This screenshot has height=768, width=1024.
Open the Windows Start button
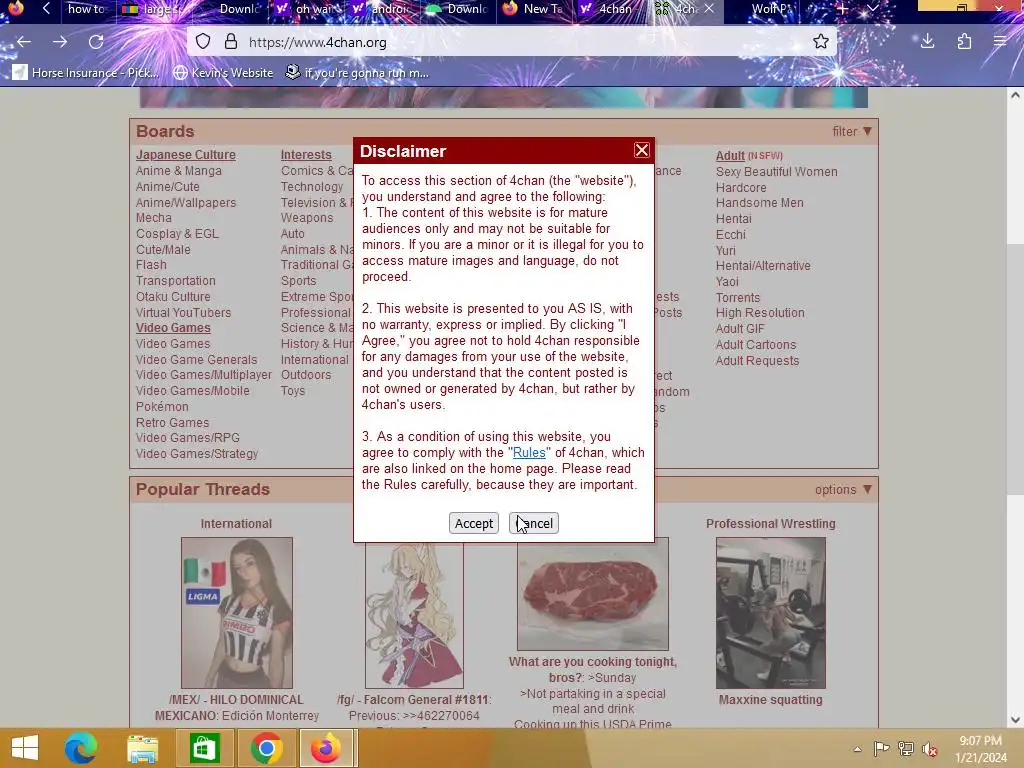[x=25, y=748]
